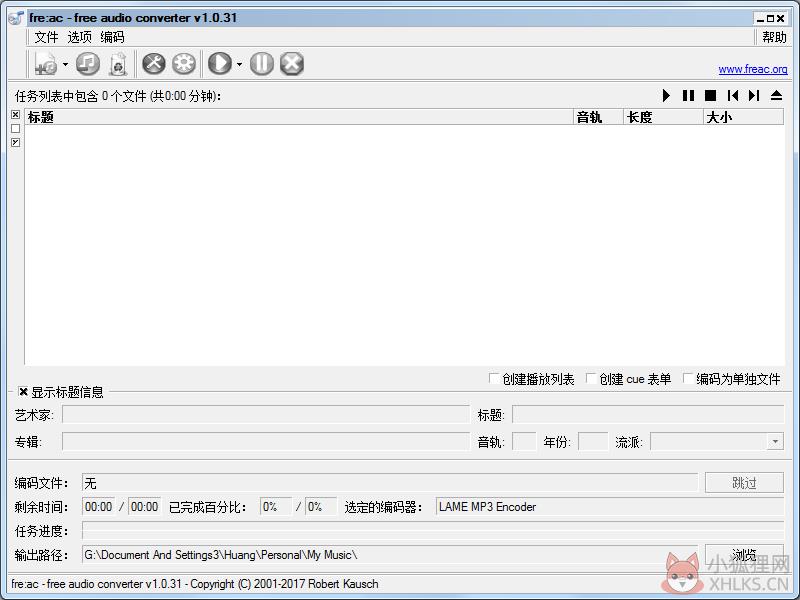Skip to the previous track in the joblist
This screenshot has width=800, height=600.
(733, 95)
